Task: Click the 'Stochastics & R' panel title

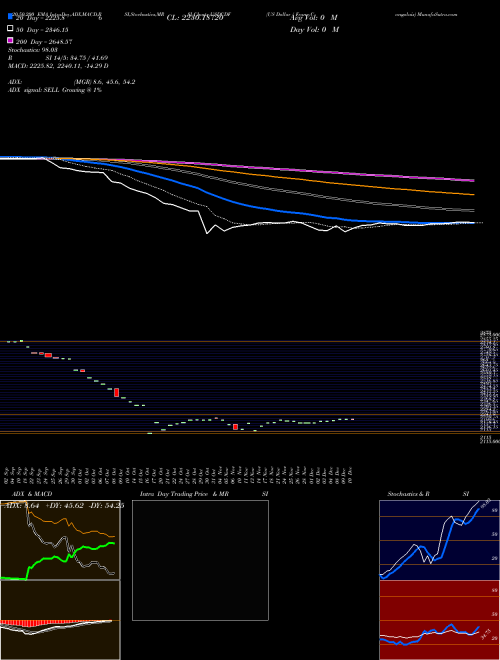Action: 409,494
